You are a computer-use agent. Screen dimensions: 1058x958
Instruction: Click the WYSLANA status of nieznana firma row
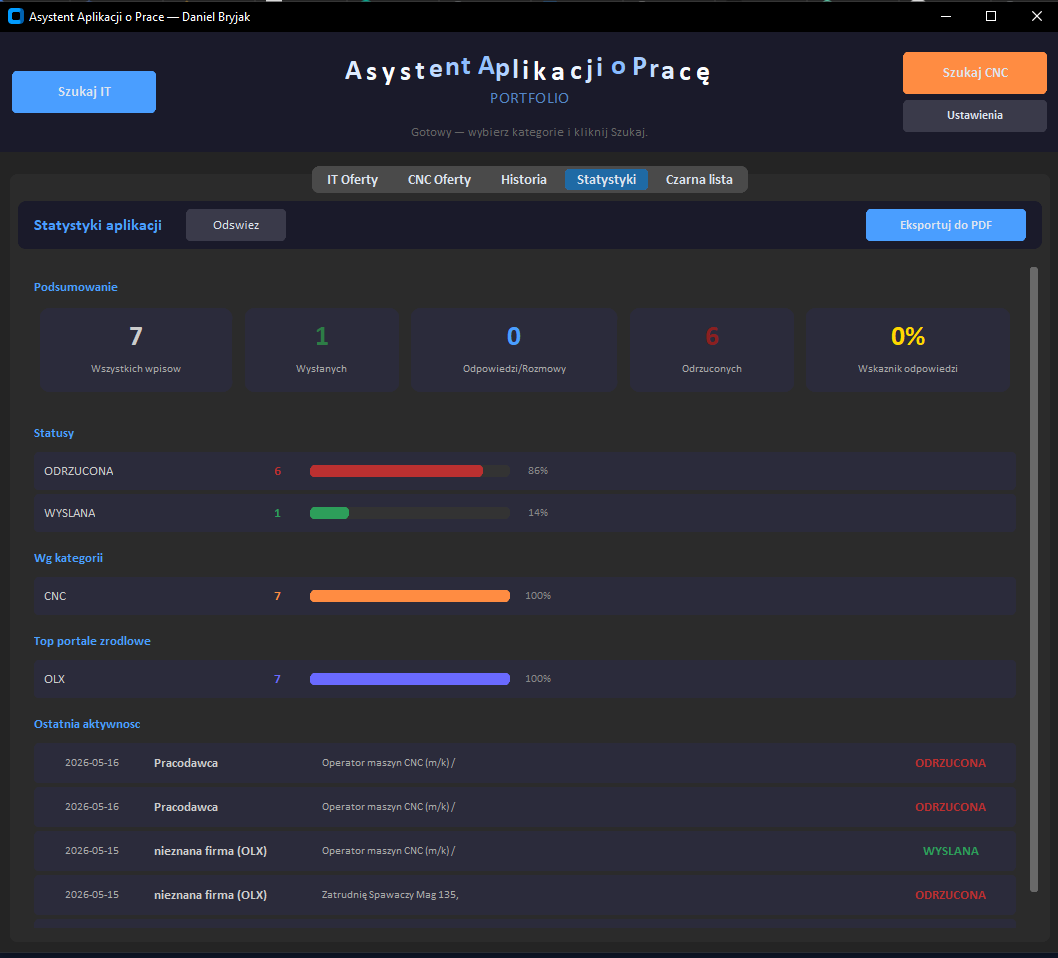[950, 851]
